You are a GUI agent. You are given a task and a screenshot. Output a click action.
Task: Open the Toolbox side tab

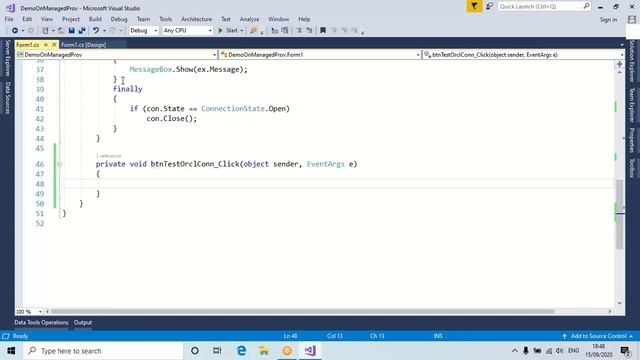[632, 168]
